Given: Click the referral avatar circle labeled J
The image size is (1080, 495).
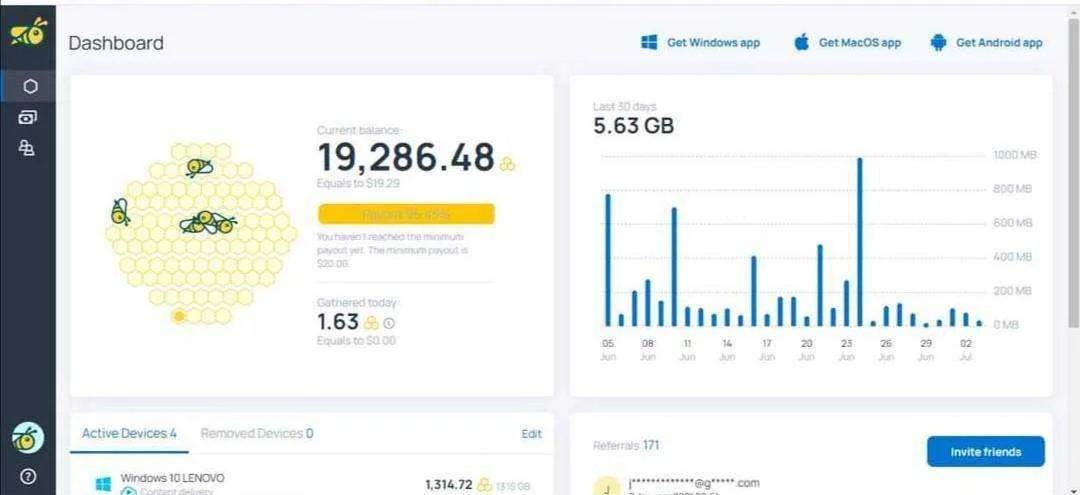Looking at the screenshot, I should click(x=607, y=486).
